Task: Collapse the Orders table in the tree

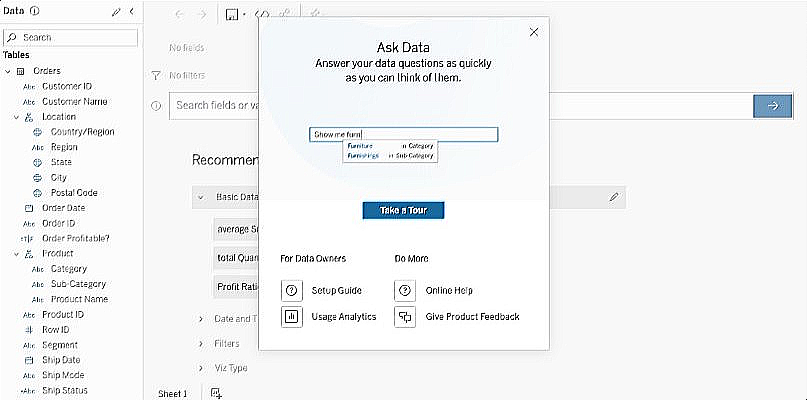Action: [8, 71]
